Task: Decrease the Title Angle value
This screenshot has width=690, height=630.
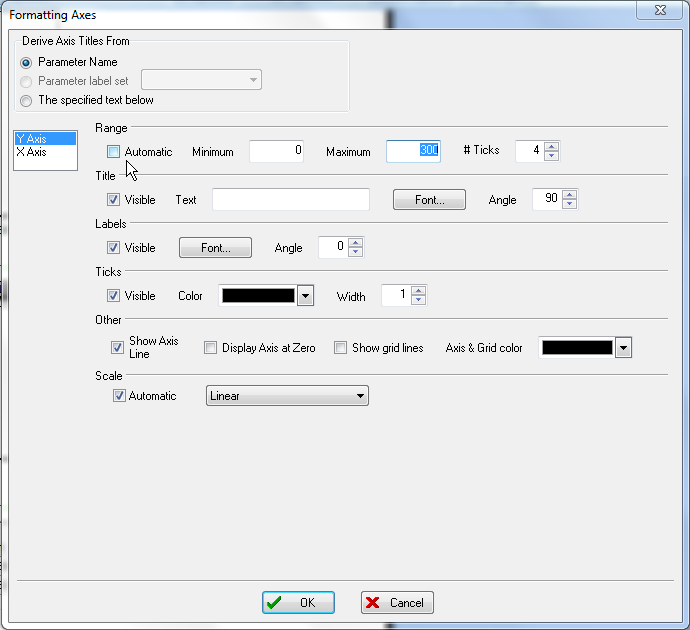Action: [569, 204]
